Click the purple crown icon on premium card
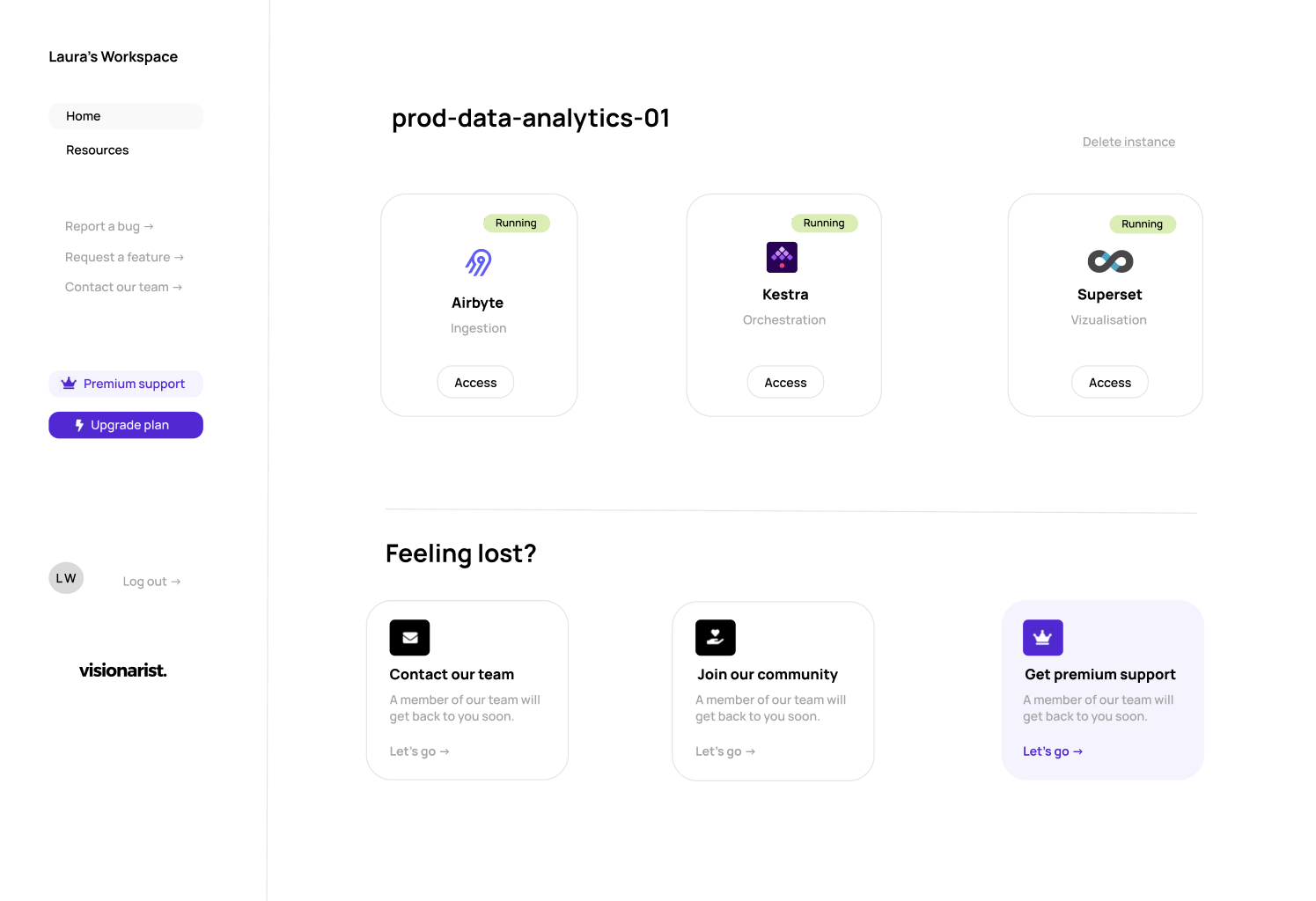The height and width of the screenshot is (901, 1316). (1043, 638)
